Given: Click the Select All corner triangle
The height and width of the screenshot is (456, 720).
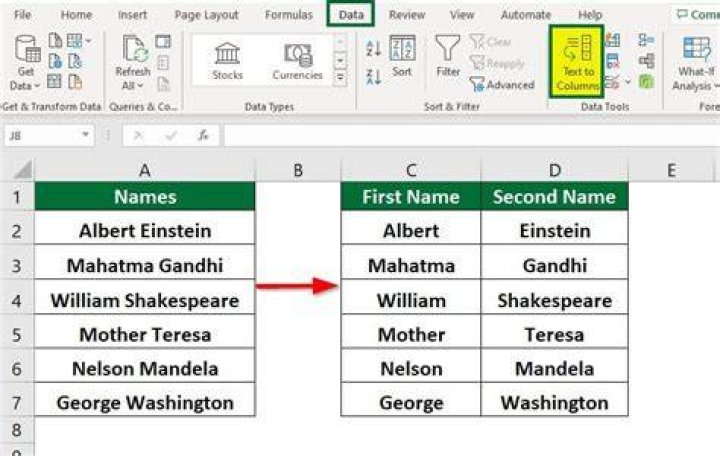Looking at the screenshot, I should pos(22,170).
